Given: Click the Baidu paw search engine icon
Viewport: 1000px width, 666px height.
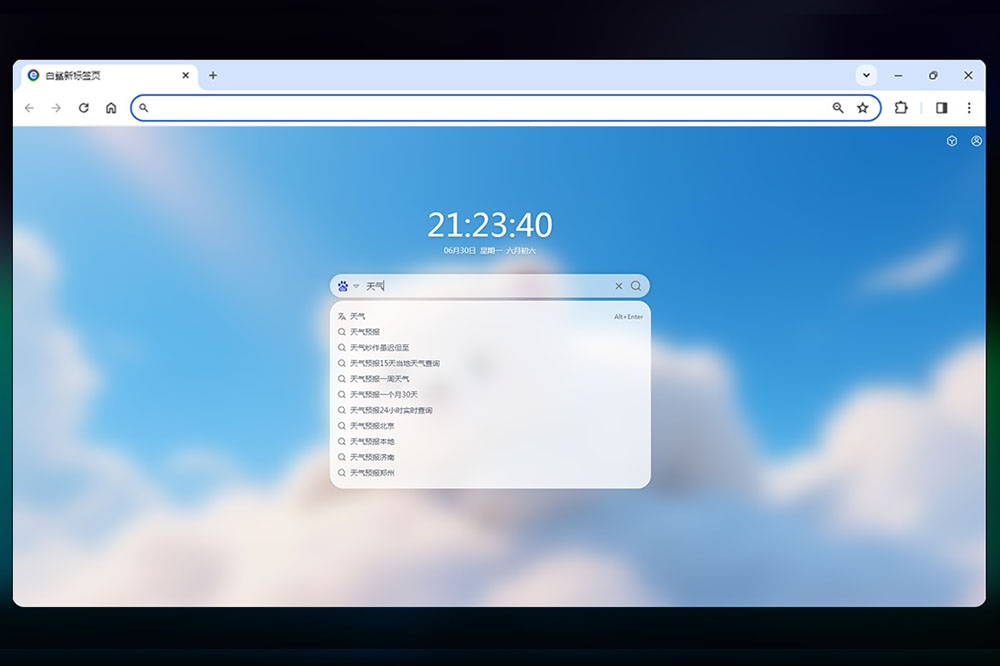Looking at the screenshot, I should click(x=343, y=286).
